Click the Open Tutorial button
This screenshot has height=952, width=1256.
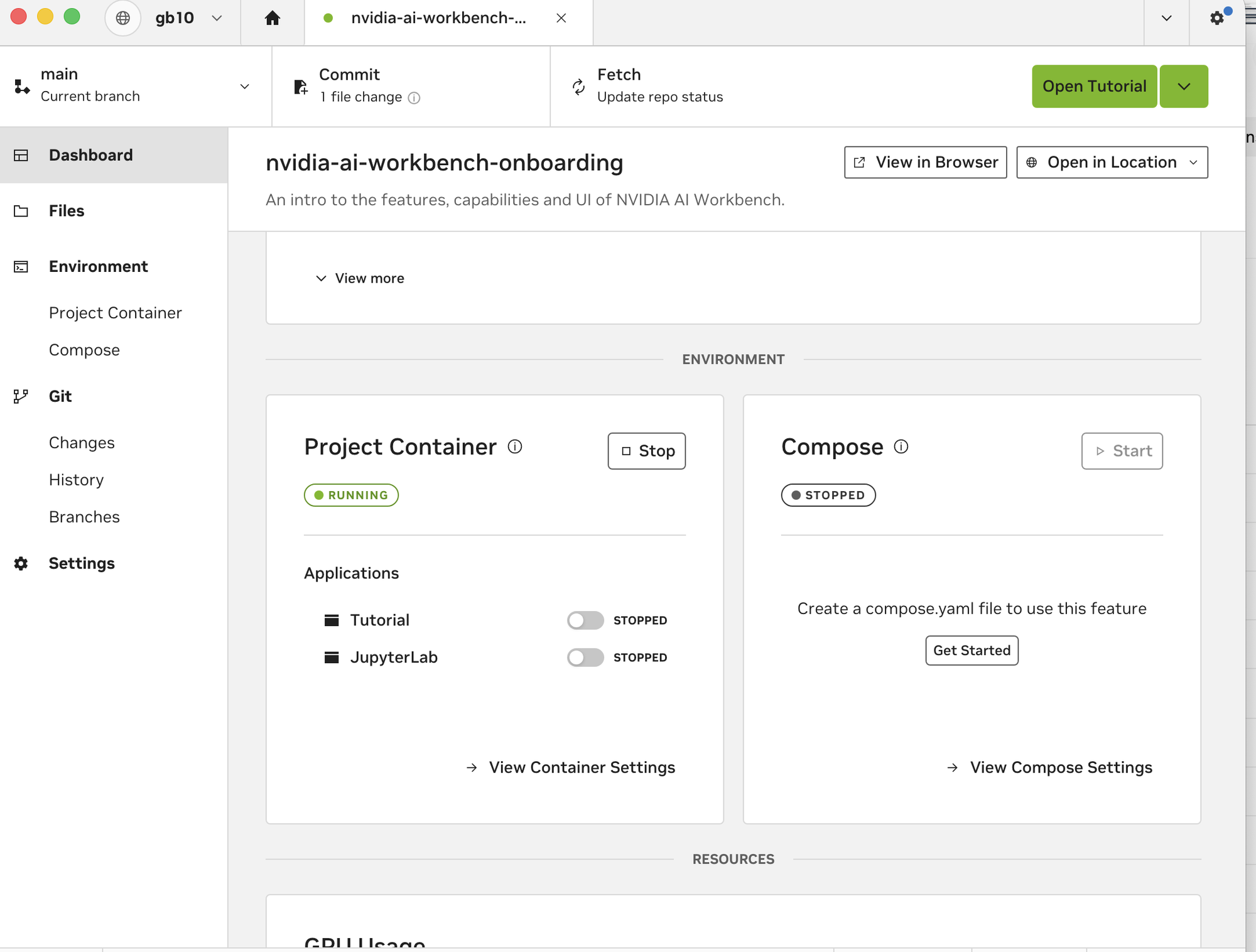pos(1094,87)
